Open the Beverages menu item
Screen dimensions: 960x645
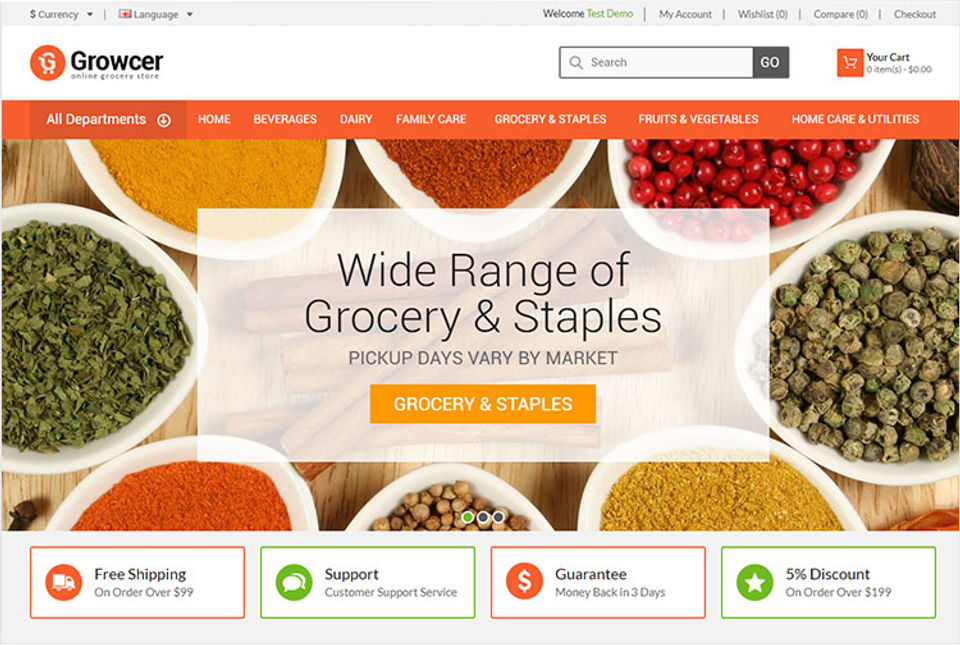click(285, 119)
